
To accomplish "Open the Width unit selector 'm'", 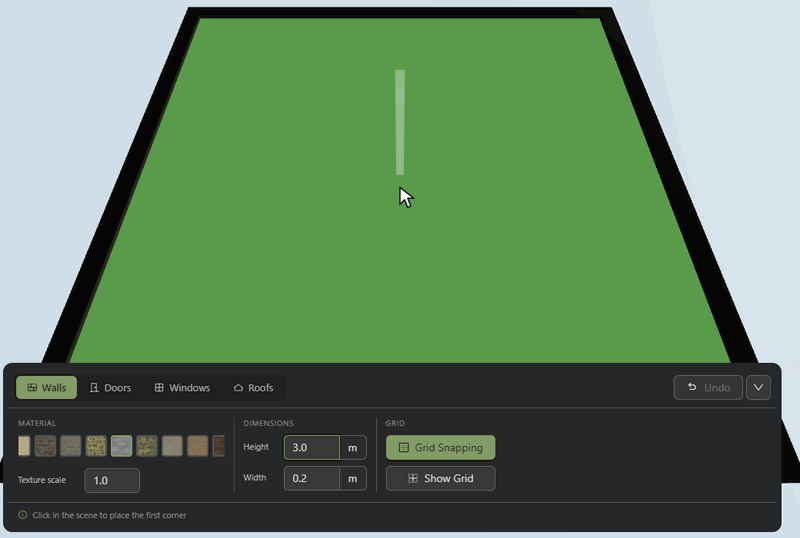I will pos(353,478).
